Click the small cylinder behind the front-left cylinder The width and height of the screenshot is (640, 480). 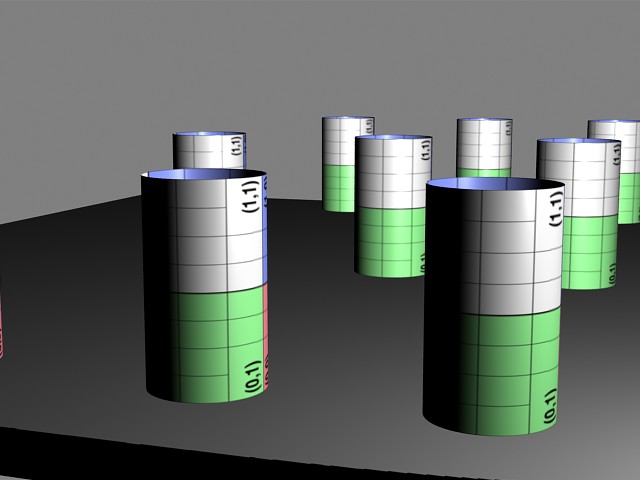pos(208,150)
